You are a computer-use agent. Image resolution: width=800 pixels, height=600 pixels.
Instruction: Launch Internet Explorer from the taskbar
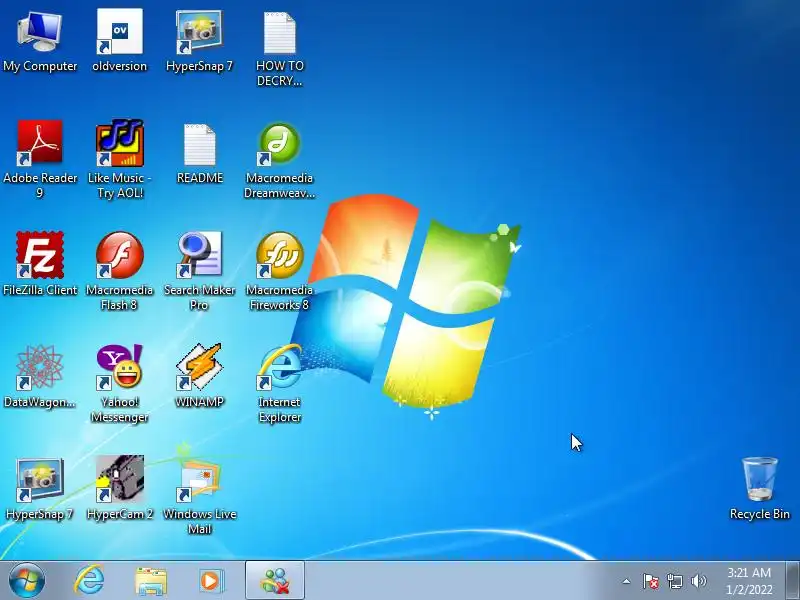click(90, 581)
